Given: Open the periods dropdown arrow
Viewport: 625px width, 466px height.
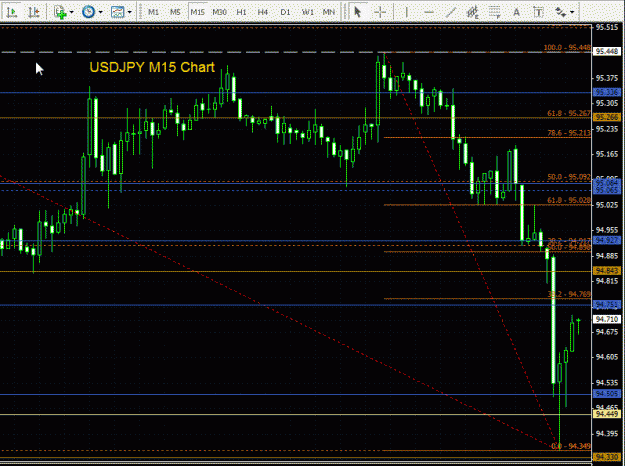Looking at the screenshot, I should point(100,12).
